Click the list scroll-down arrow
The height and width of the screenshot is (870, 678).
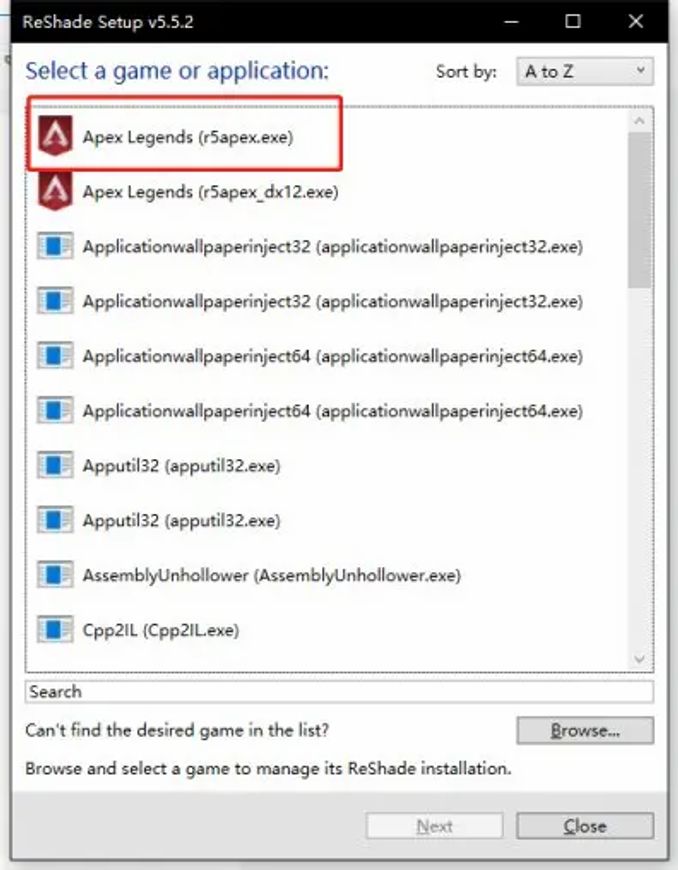click(x=639, y=659)
